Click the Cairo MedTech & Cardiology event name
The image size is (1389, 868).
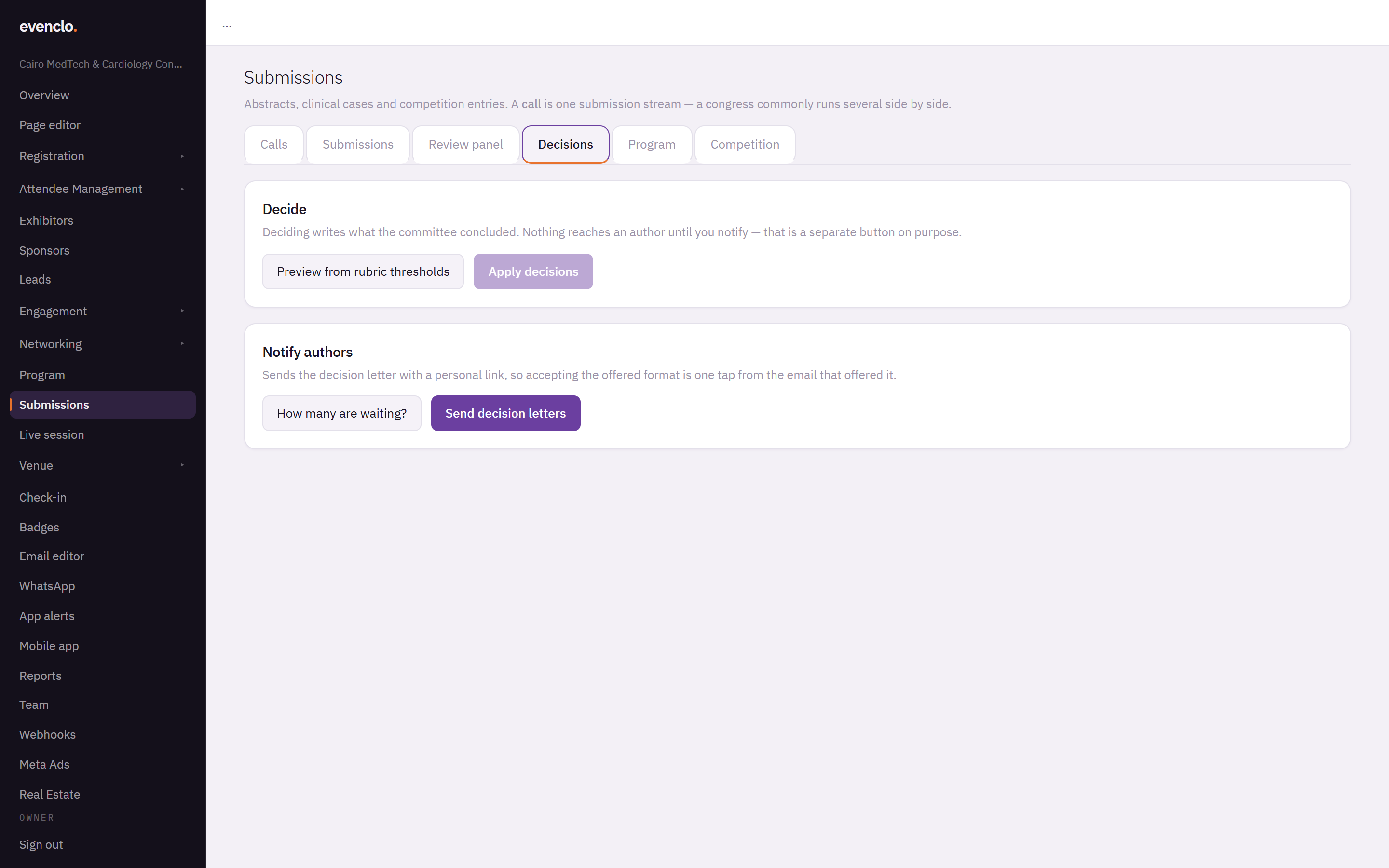coord(101,64)
